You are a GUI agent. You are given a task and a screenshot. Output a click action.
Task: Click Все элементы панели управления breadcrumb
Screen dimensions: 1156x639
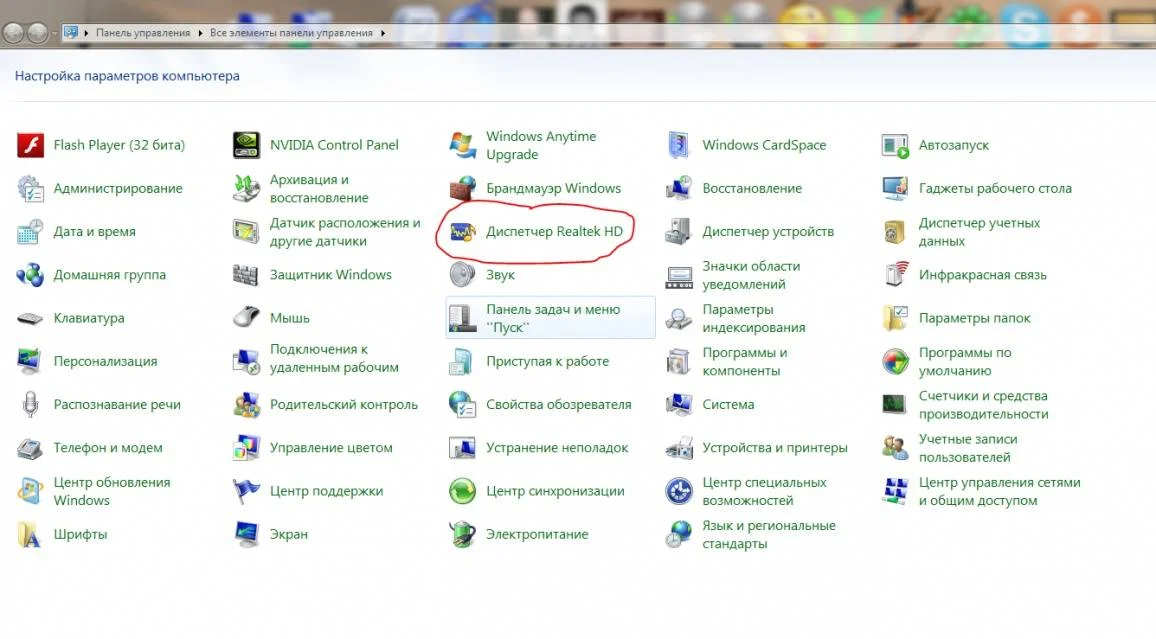[x=291, y=33]
